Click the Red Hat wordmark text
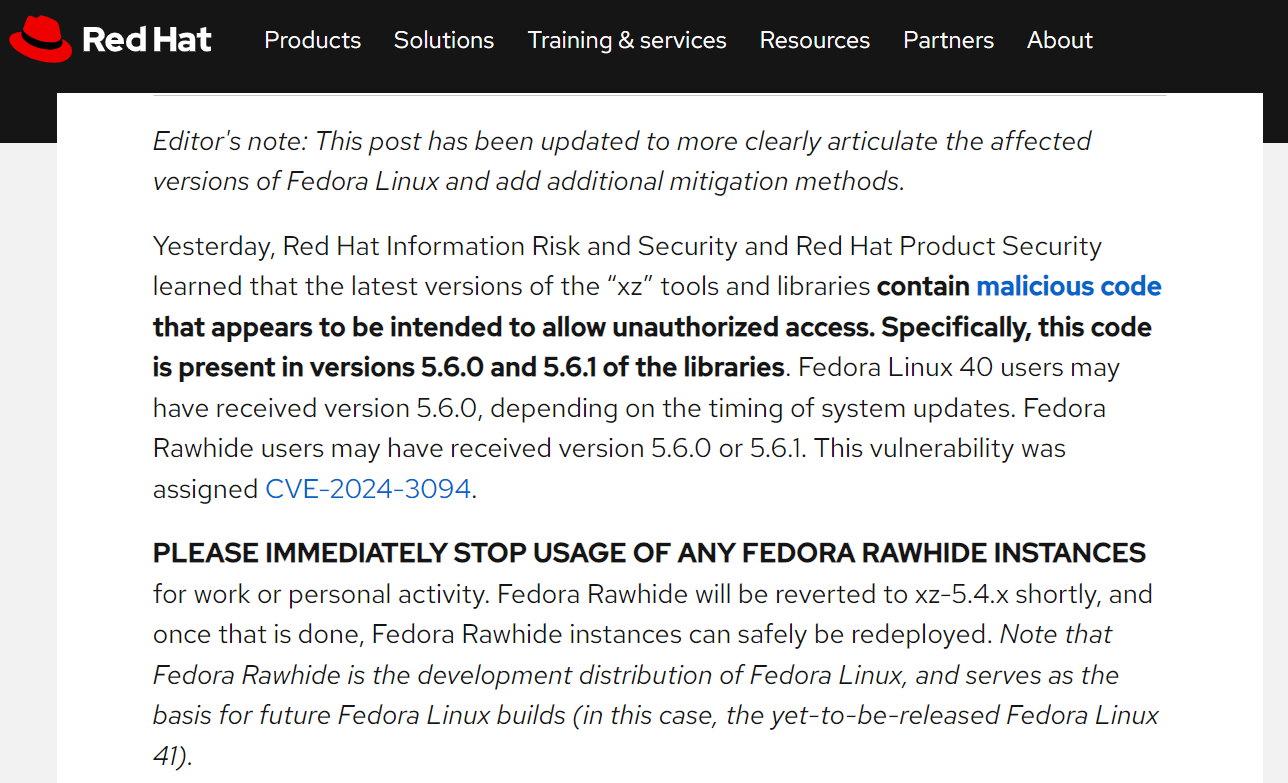The width and height of the screenshot is (1288, 783). (x=147, y=40)
